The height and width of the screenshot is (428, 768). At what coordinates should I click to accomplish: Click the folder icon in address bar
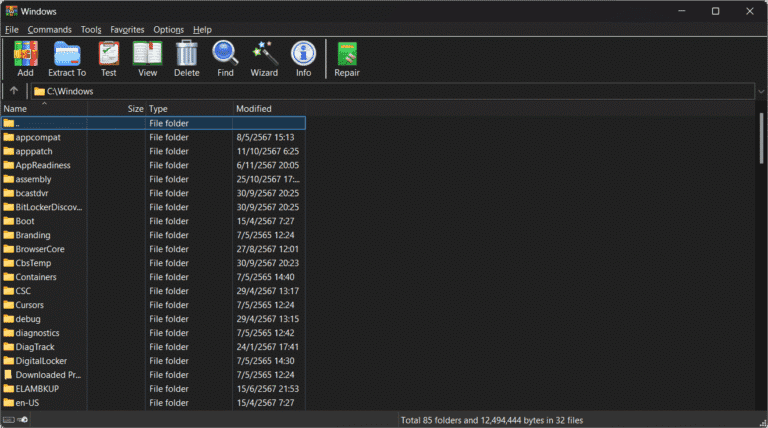[40, 92]
